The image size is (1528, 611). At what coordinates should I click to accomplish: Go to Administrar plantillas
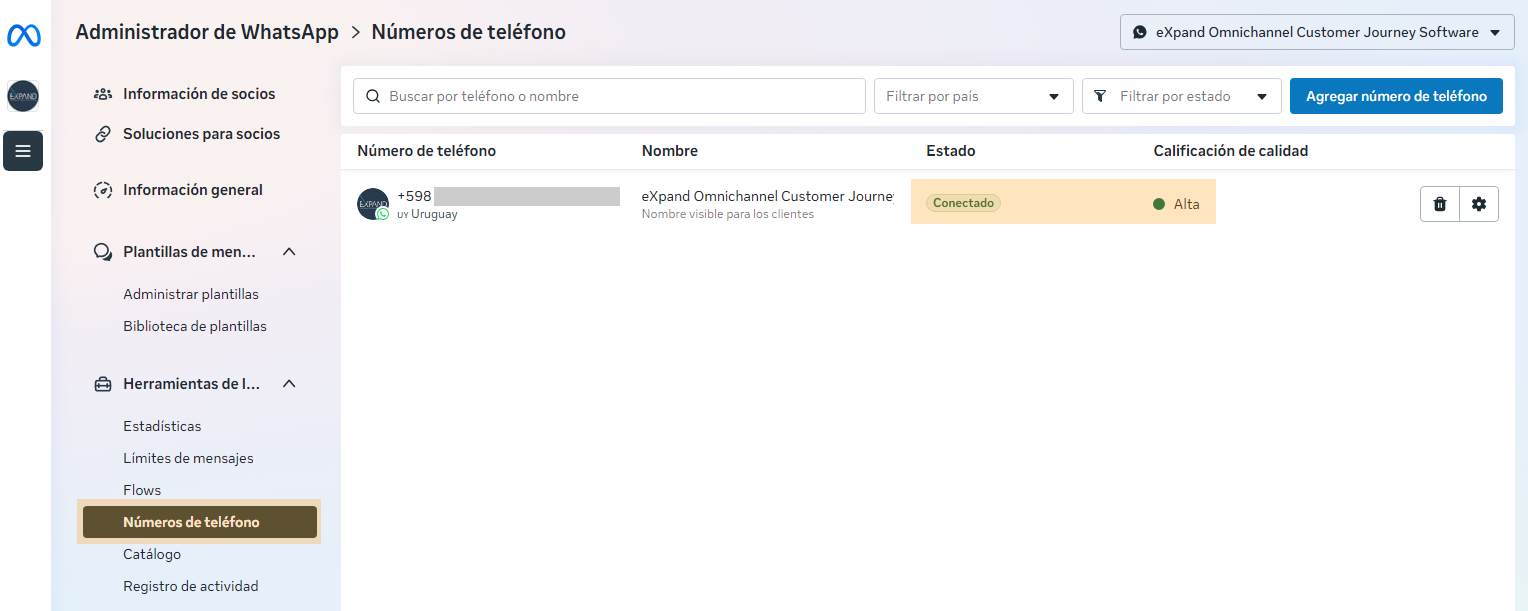coord(191,294)
